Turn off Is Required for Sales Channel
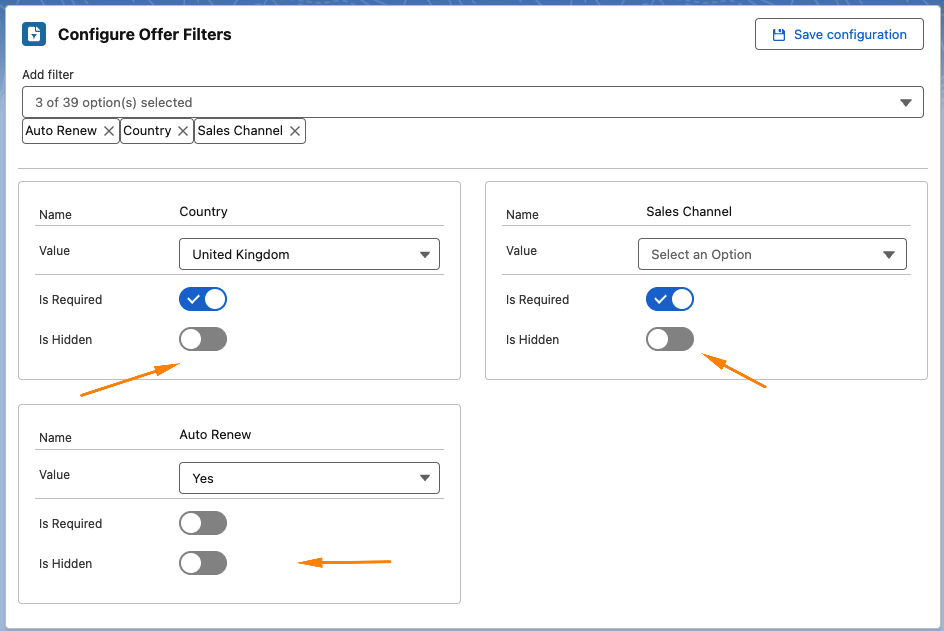The height and width of the screenshot is (631, 944). pyautogui.click(x=670, y=299)
